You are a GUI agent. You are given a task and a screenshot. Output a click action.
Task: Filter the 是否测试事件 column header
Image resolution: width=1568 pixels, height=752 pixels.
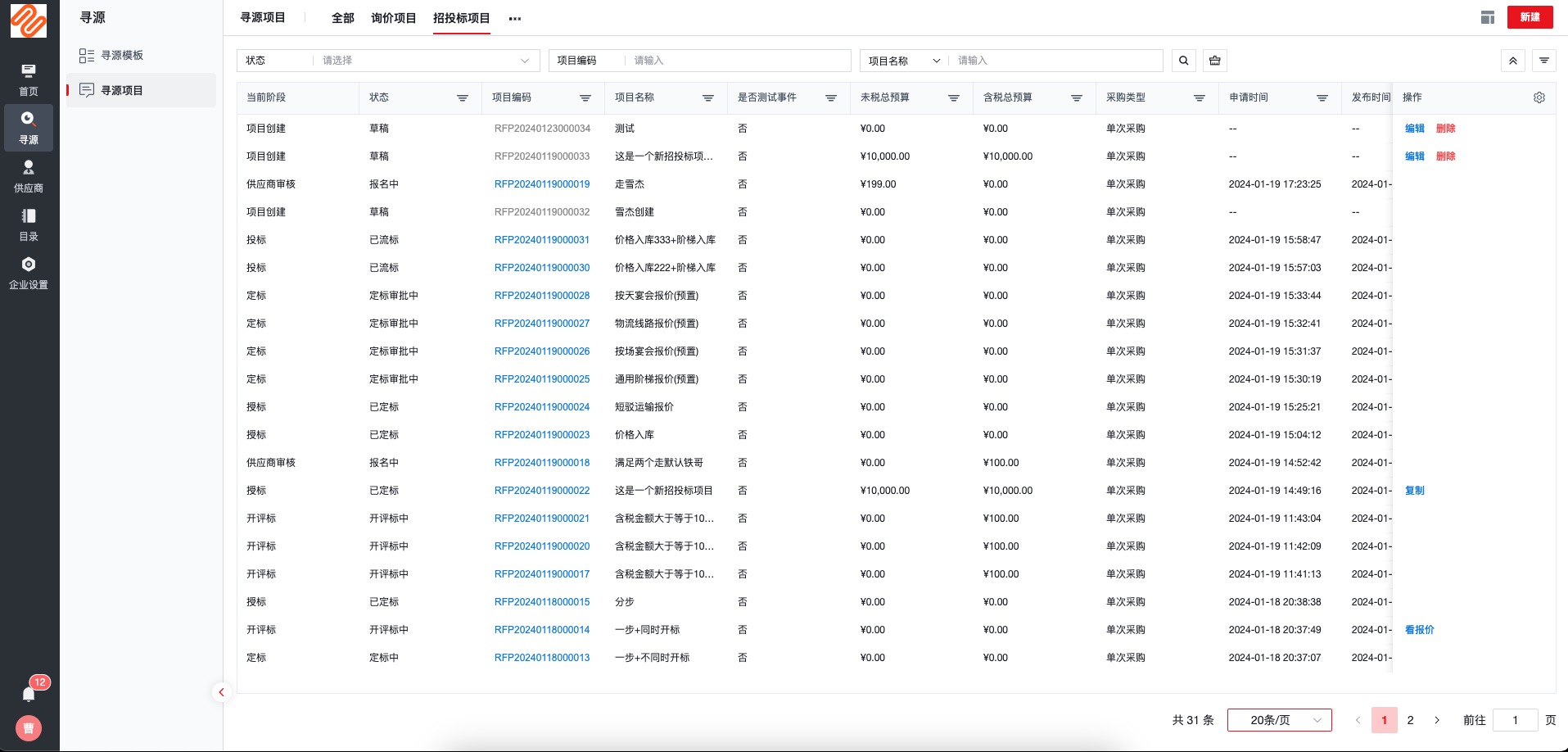[831, 97]
